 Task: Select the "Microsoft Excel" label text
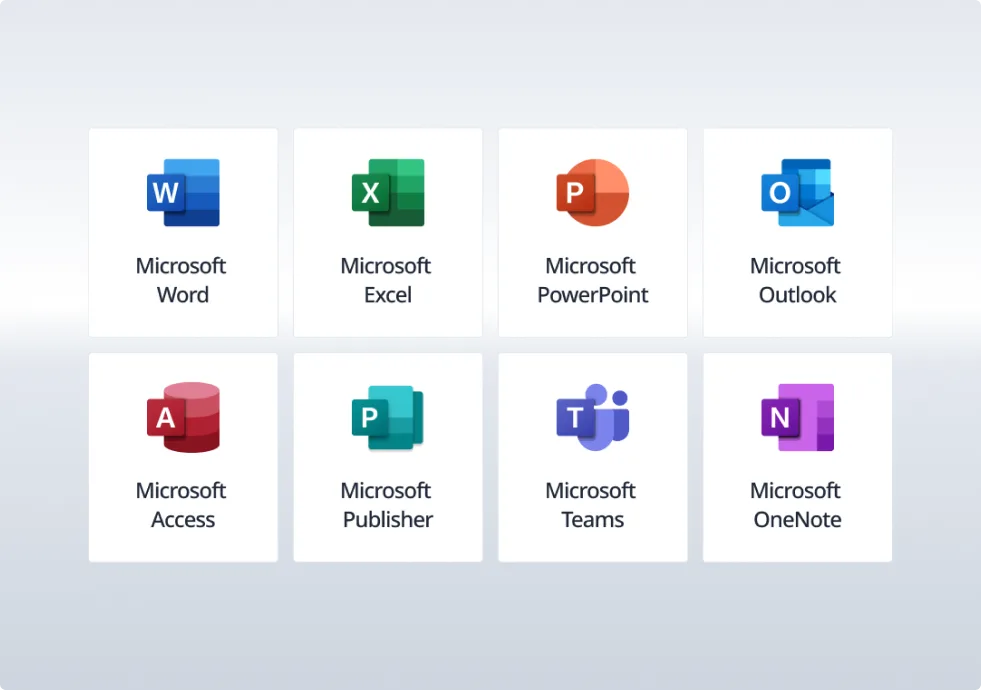coord(386,280)
